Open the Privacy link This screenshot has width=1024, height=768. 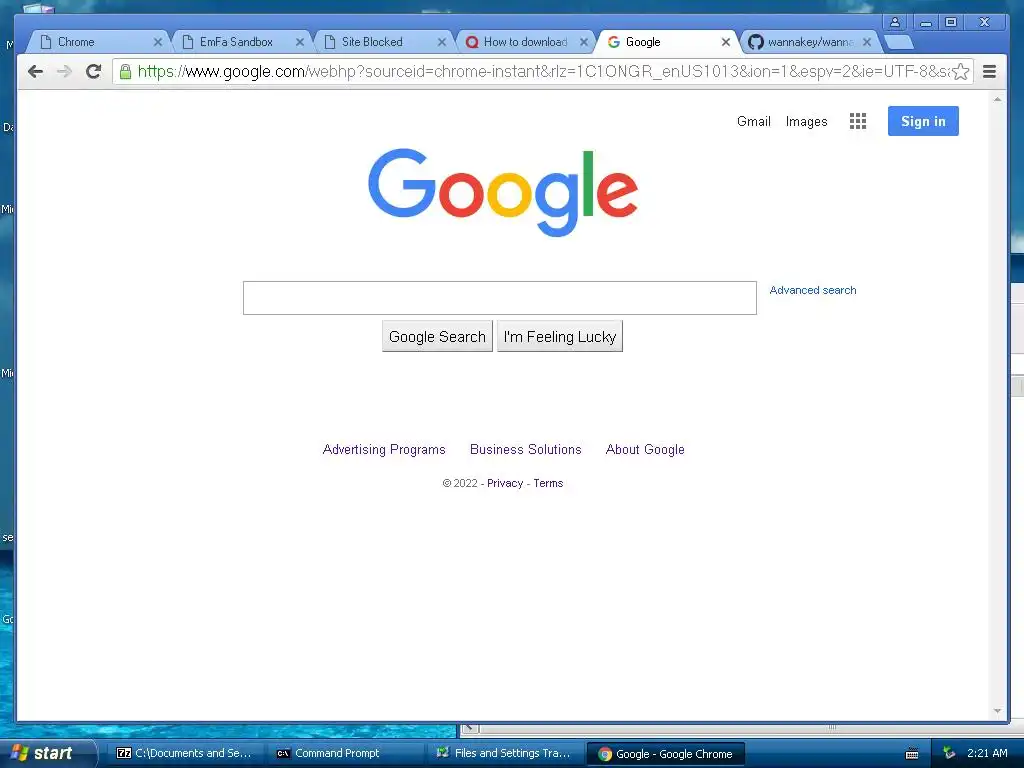505,483
